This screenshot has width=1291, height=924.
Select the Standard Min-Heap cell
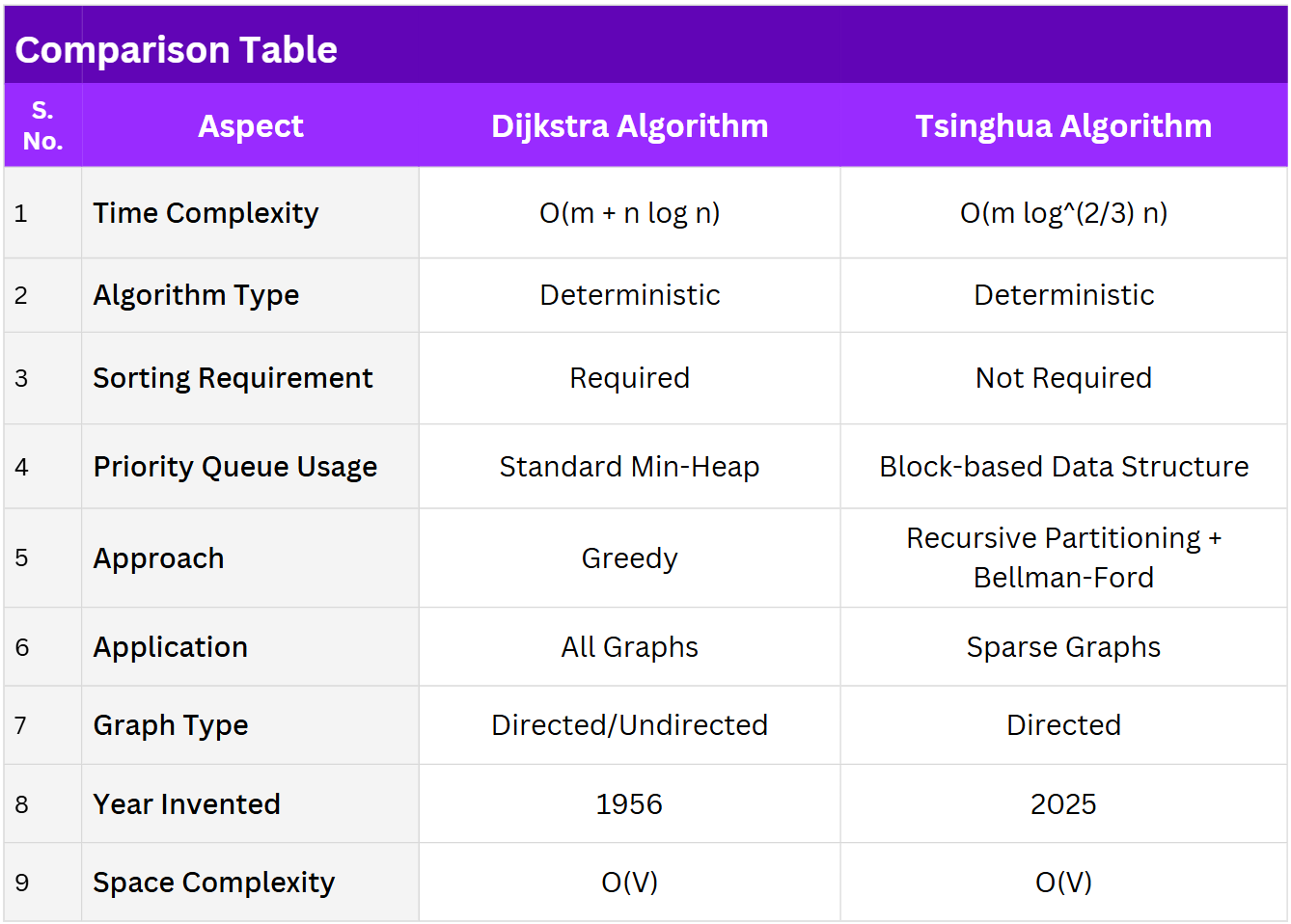point(630,467)
